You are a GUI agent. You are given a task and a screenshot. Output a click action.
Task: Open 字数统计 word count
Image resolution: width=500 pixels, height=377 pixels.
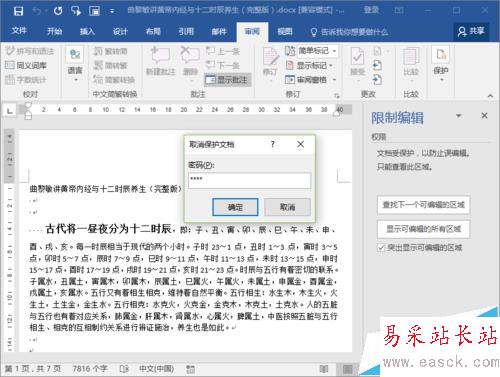coord(26,80)
